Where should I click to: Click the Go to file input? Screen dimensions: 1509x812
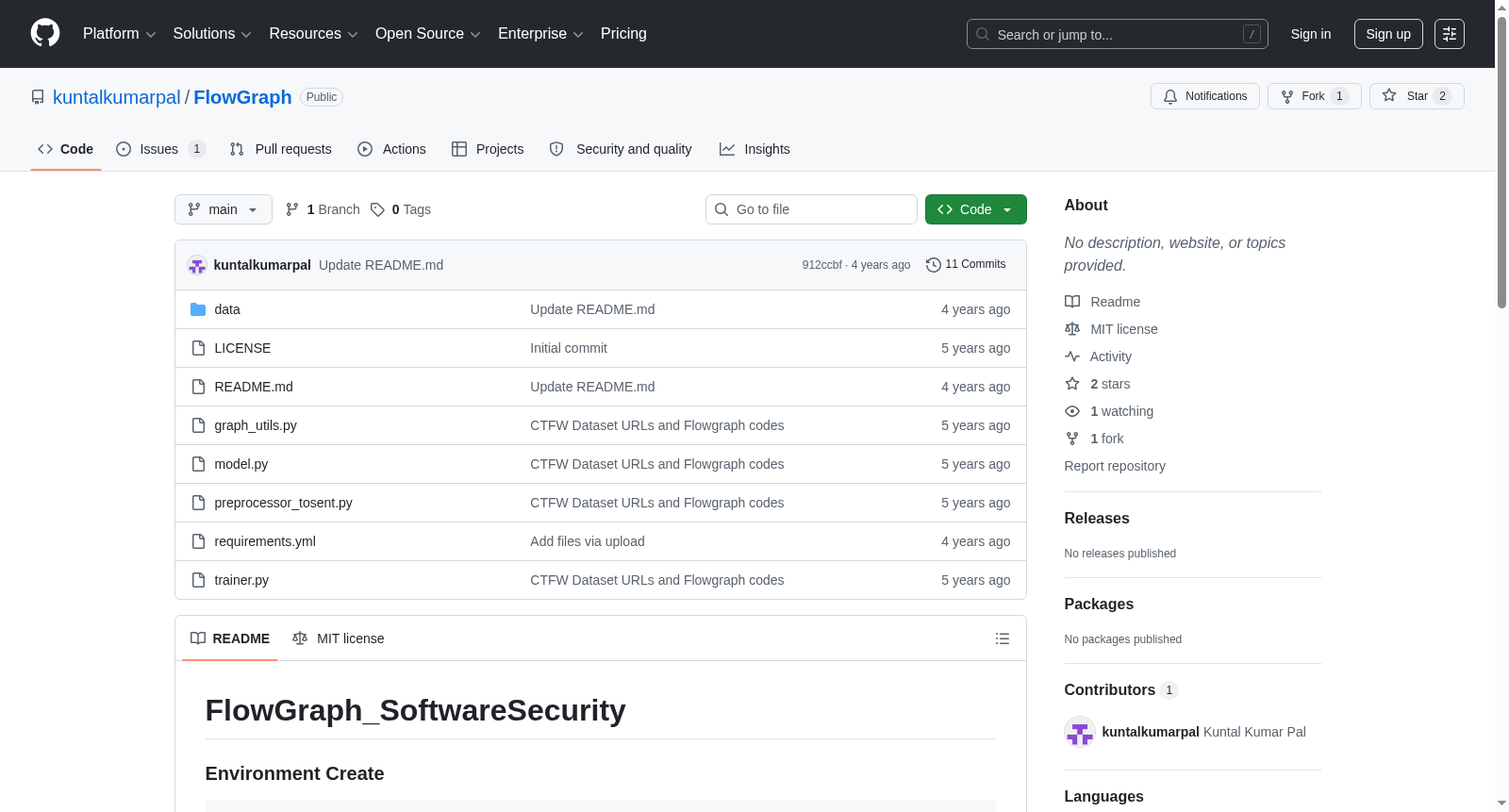click(x=811, y=209)
